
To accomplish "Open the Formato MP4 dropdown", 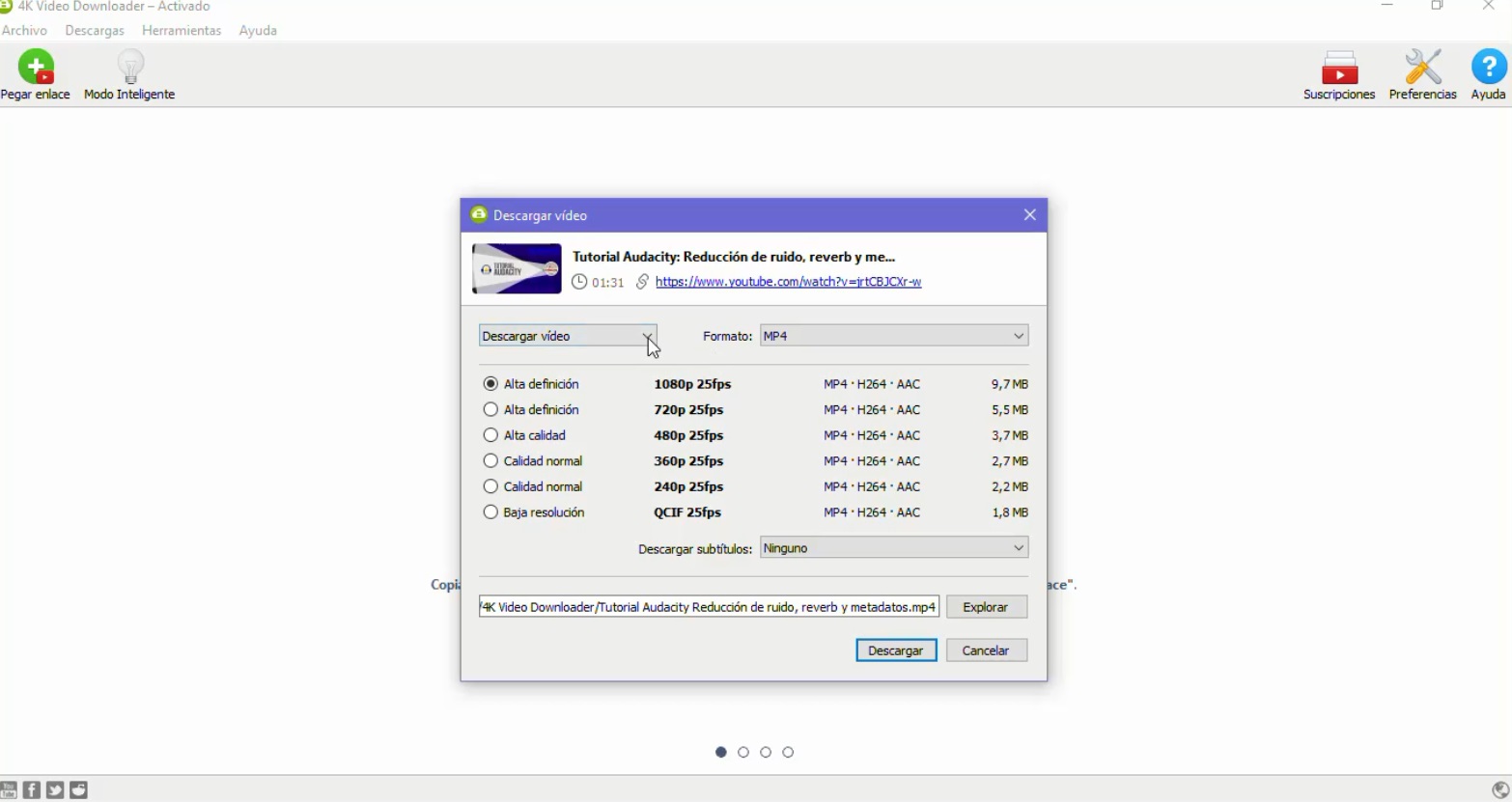I will coord(894,336).
